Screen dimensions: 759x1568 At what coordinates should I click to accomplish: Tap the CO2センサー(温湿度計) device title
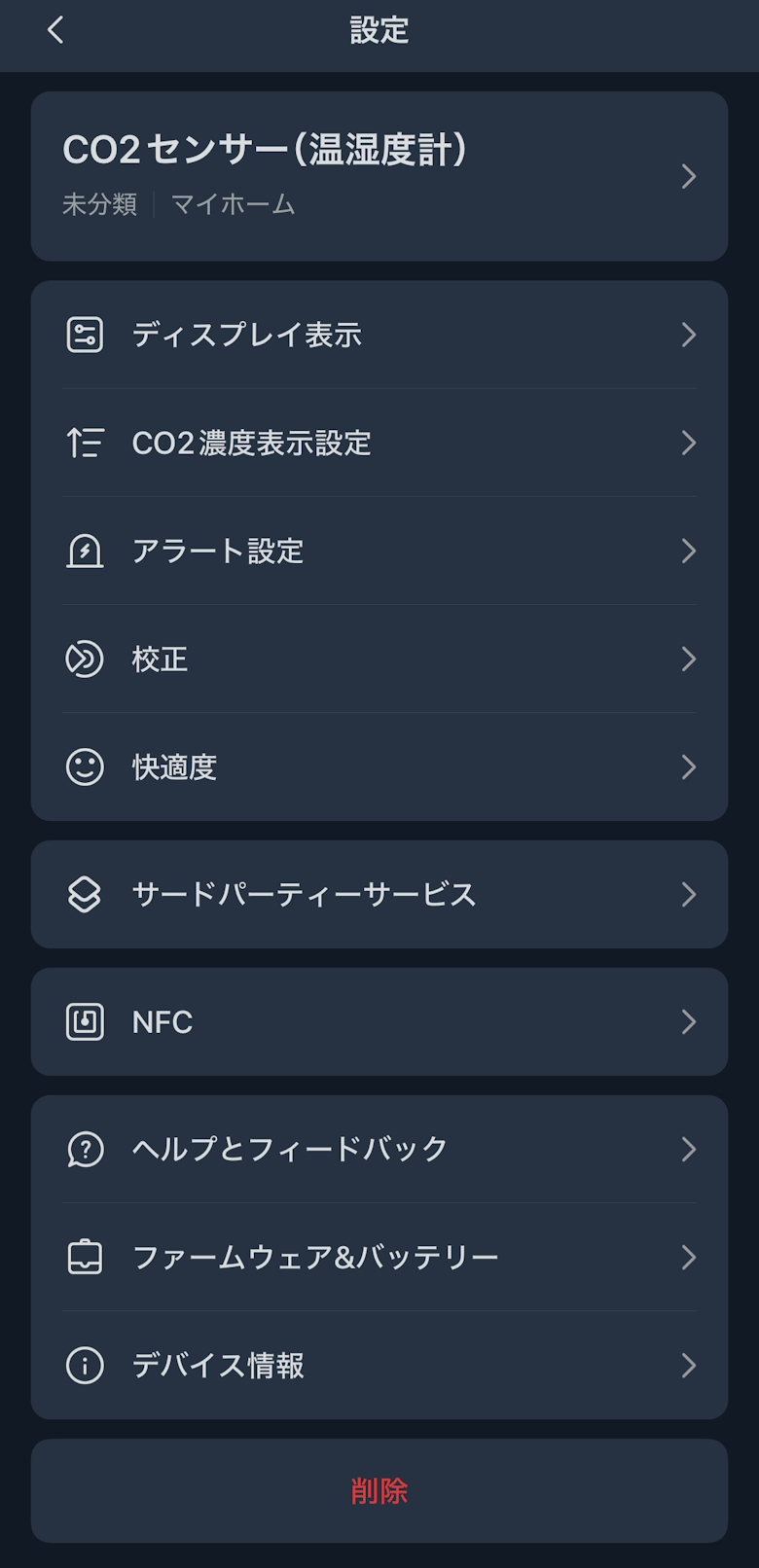click(x=265, y=151)
